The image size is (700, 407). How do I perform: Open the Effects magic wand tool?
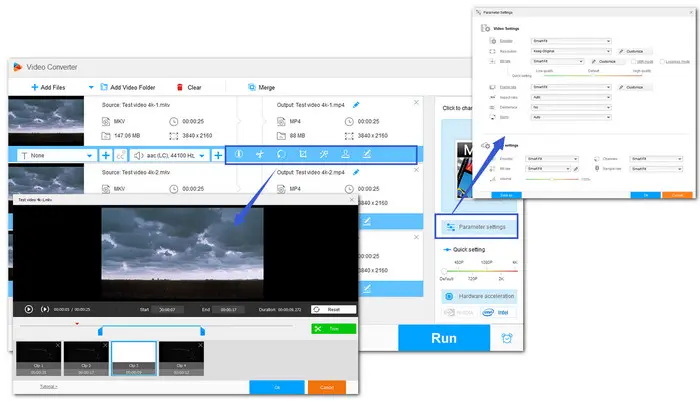[x=324, y=155]
